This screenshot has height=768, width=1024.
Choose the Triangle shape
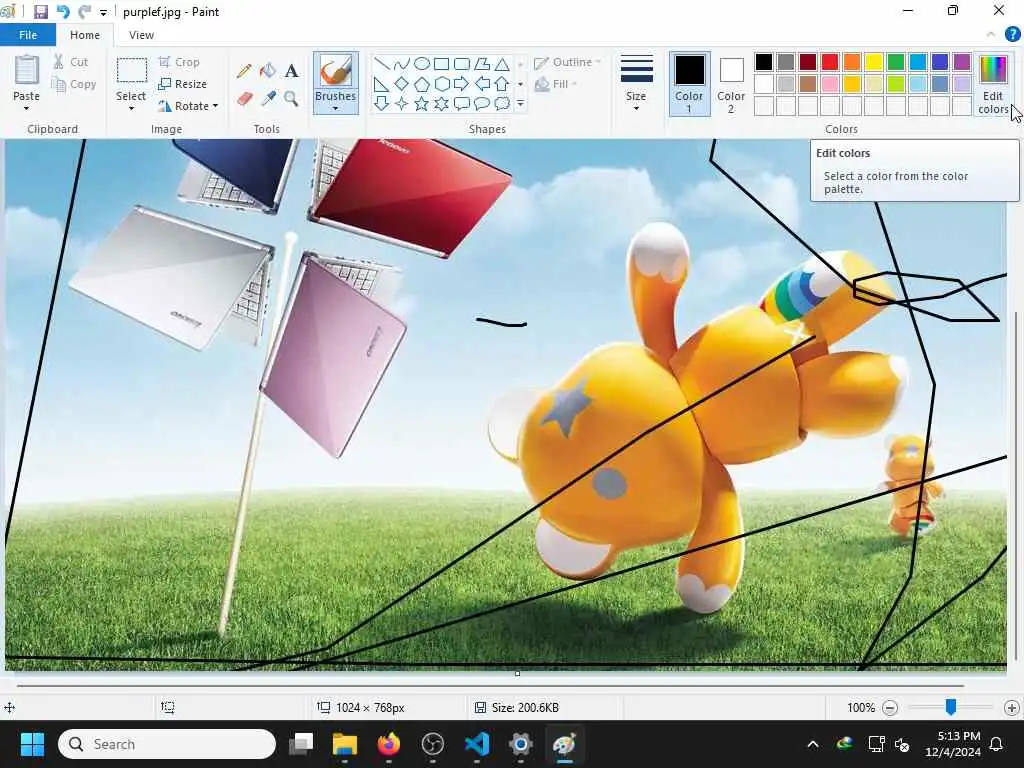(x=502, y=63)
